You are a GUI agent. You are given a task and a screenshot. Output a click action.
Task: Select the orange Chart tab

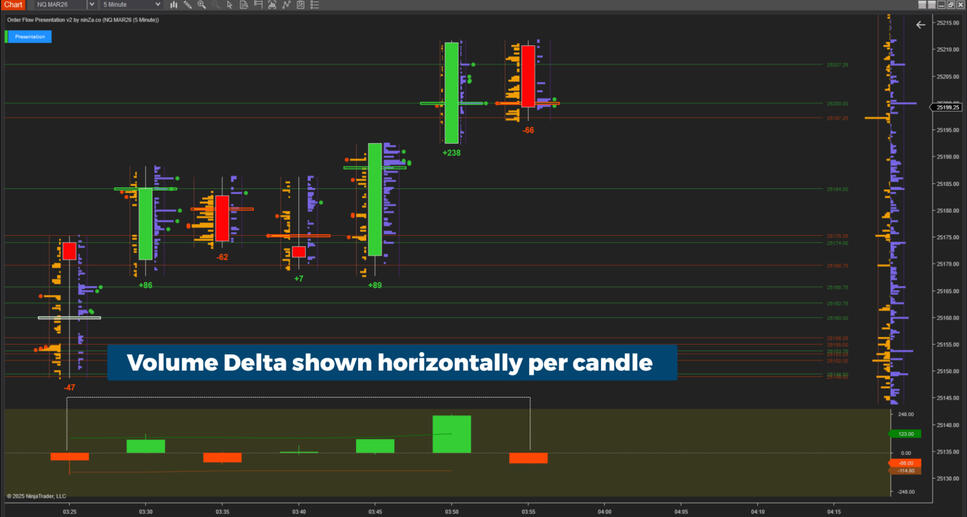point(12,5)
